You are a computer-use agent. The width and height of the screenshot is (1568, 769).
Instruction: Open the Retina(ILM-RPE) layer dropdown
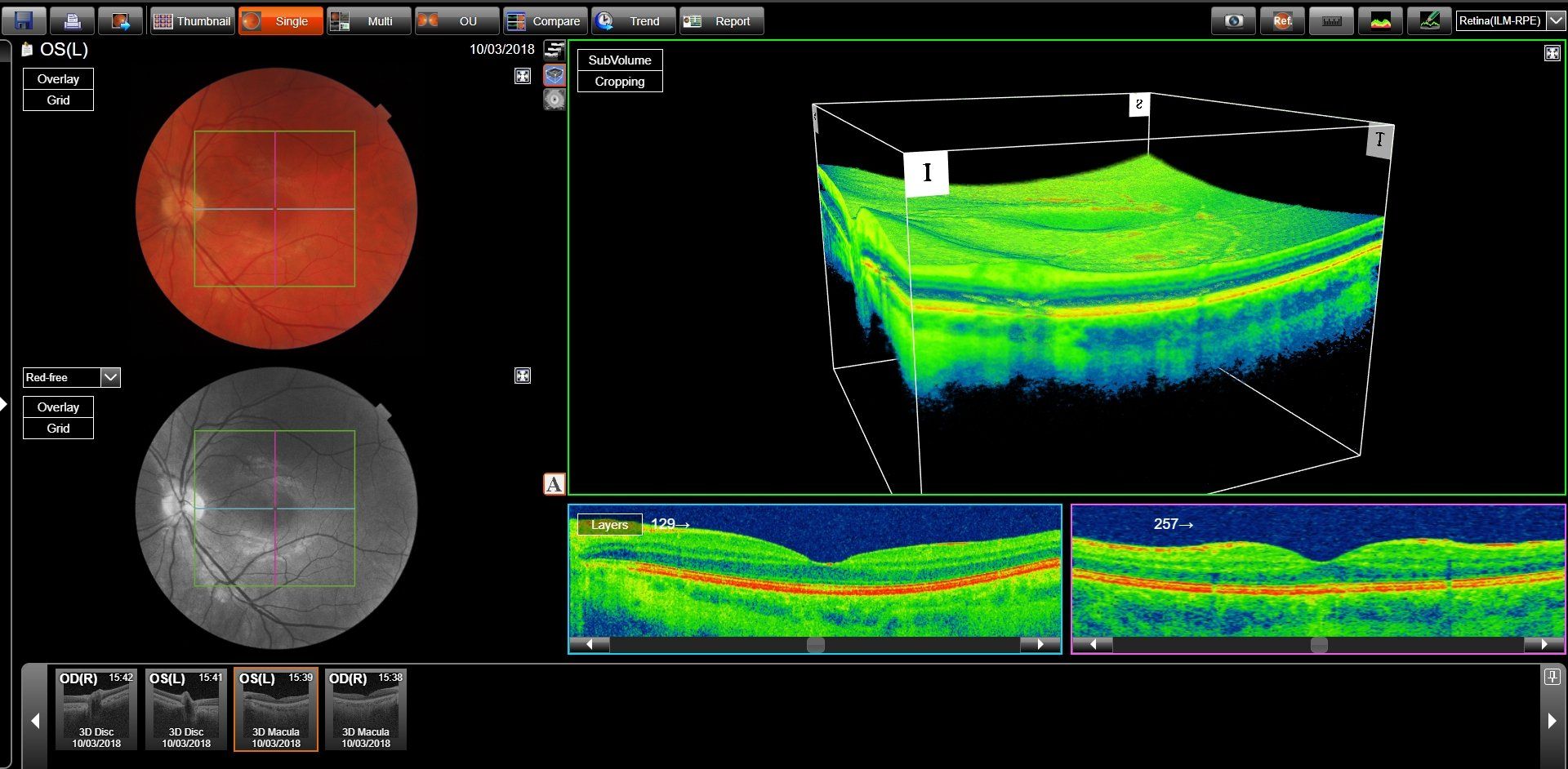(1556, 20)
